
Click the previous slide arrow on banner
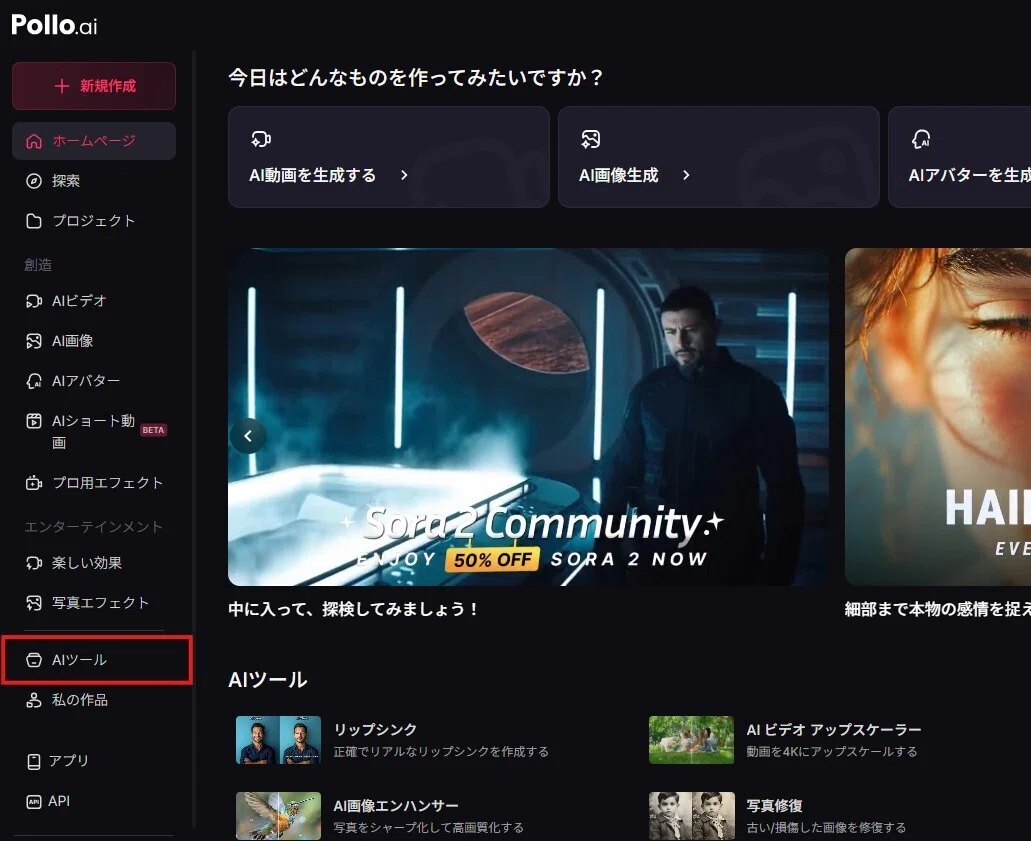click(x=248, y=436)
